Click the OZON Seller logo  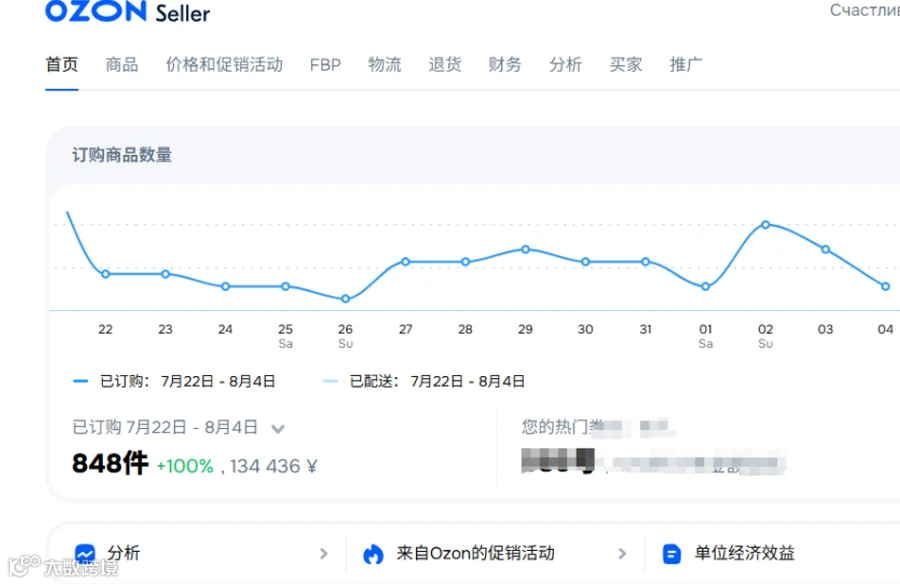click(127, 11)
